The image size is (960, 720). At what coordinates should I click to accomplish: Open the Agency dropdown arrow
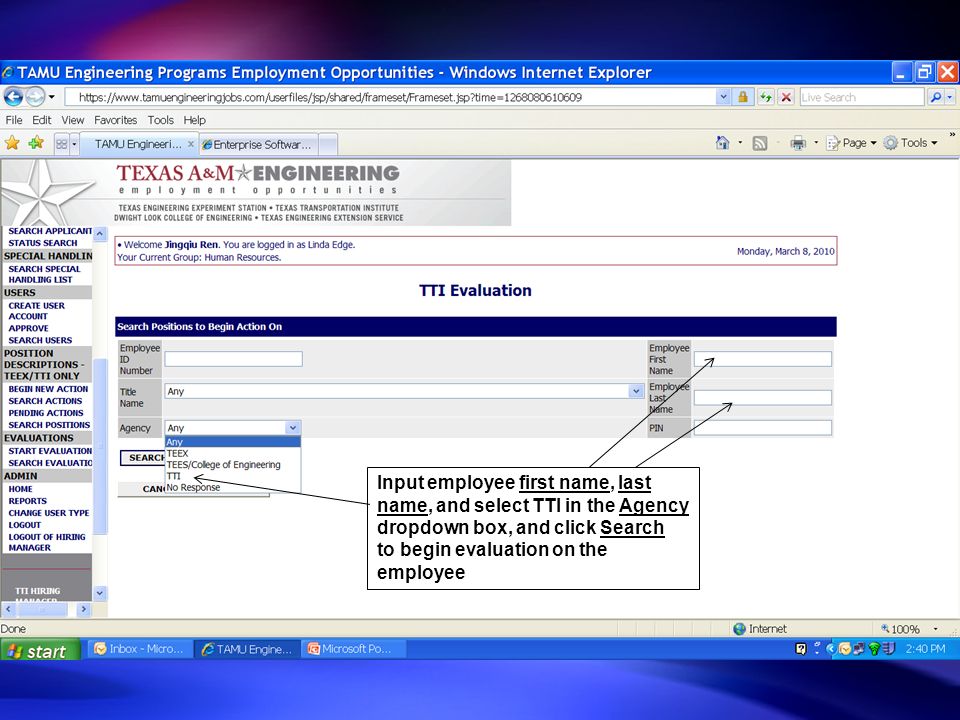[x=293, y=427]
